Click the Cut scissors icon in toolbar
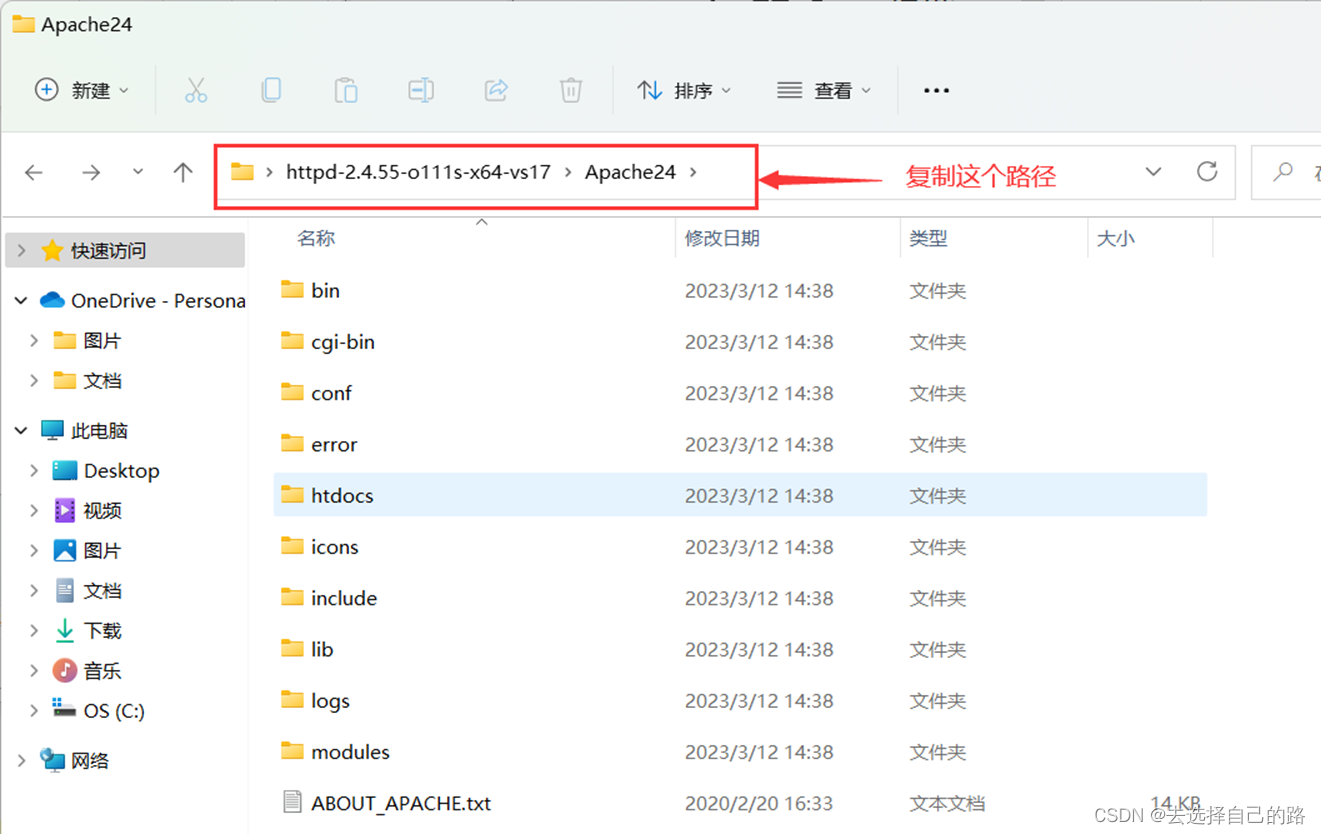This screenshot has width=1321, height=834. click(x=196, y=90)
